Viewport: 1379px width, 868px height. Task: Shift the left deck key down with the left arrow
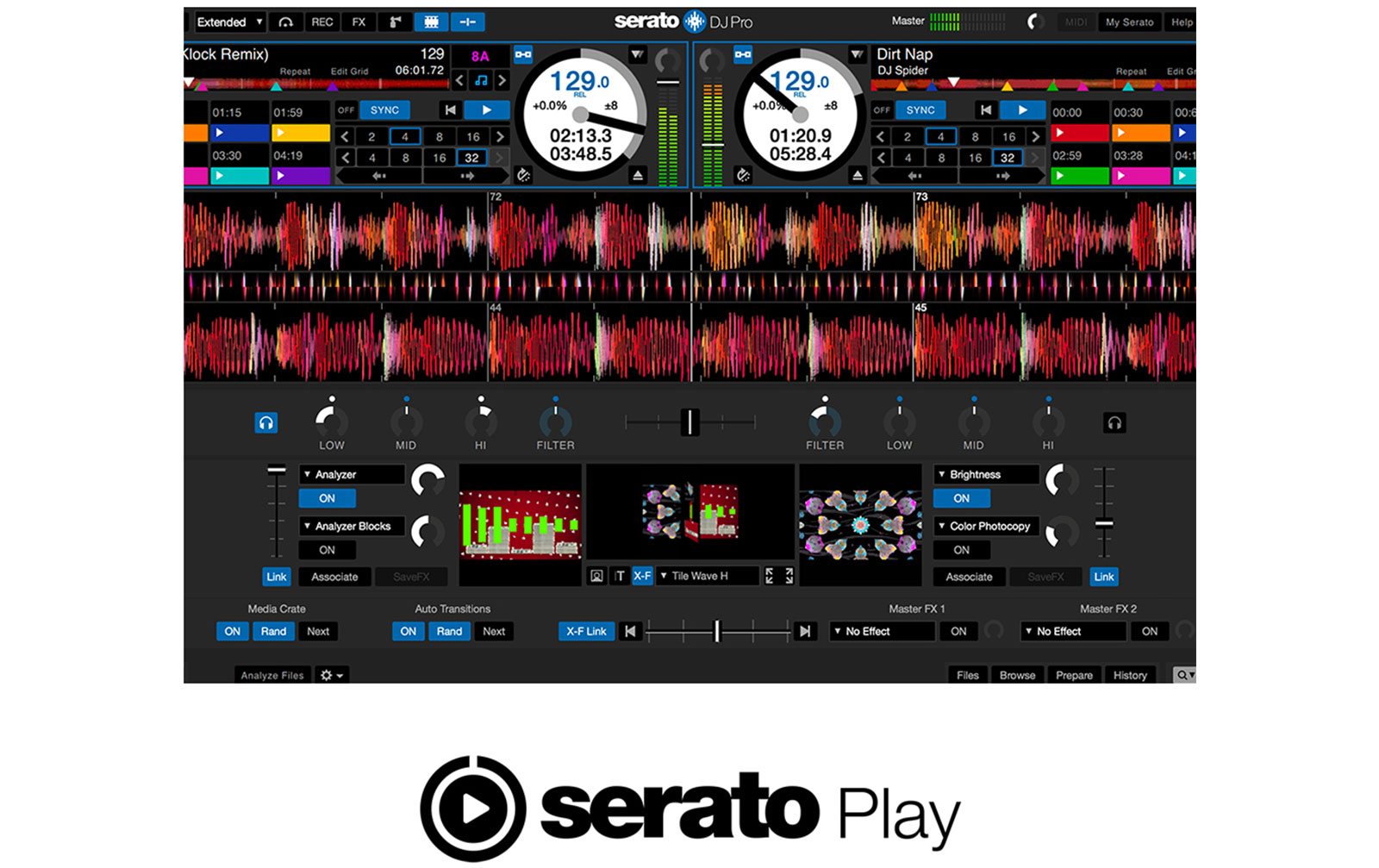(x=460, y=80)
